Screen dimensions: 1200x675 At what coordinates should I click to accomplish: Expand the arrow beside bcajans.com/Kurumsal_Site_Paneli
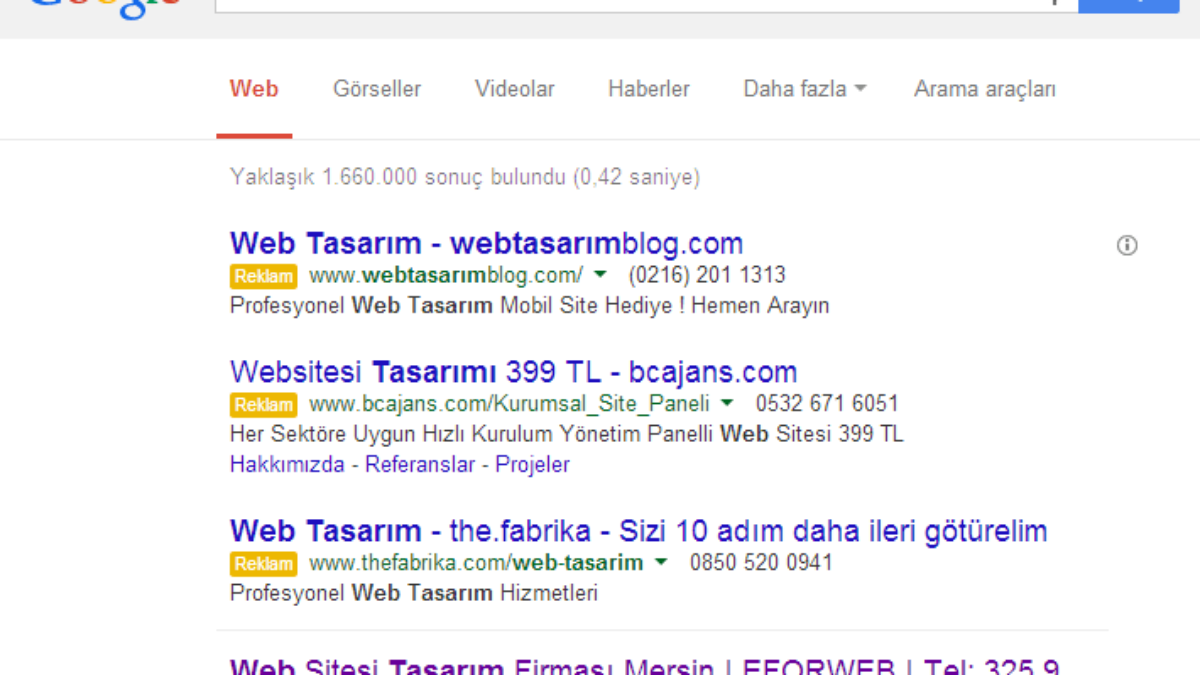727,403
